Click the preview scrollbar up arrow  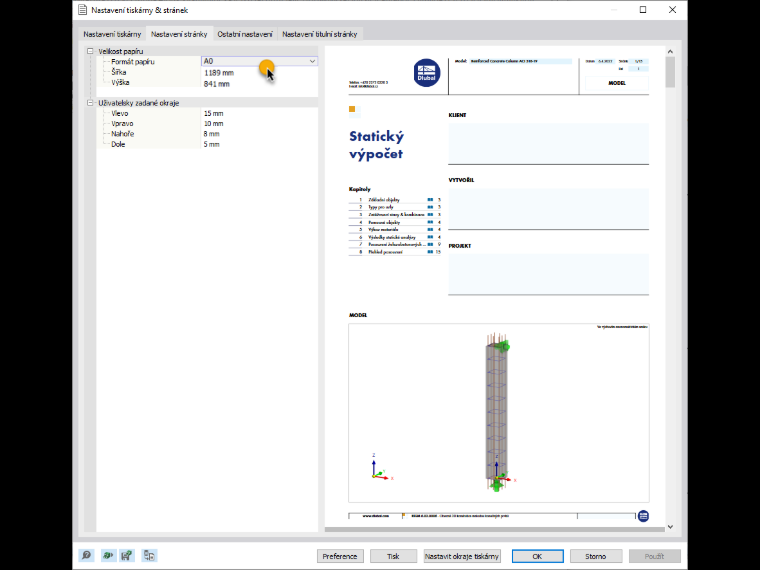pyautogui.click(x=670, y=51)
